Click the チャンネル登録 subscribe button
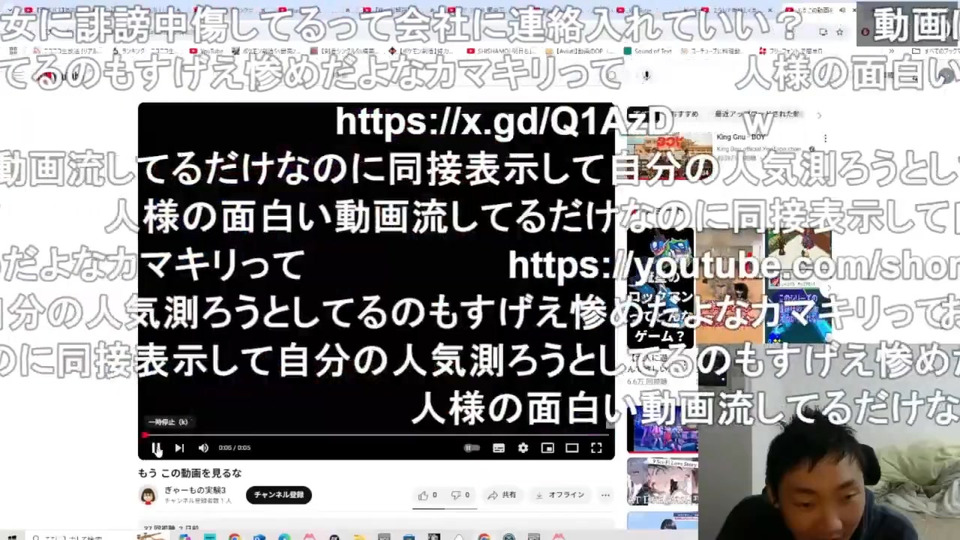 click(279, 495)
